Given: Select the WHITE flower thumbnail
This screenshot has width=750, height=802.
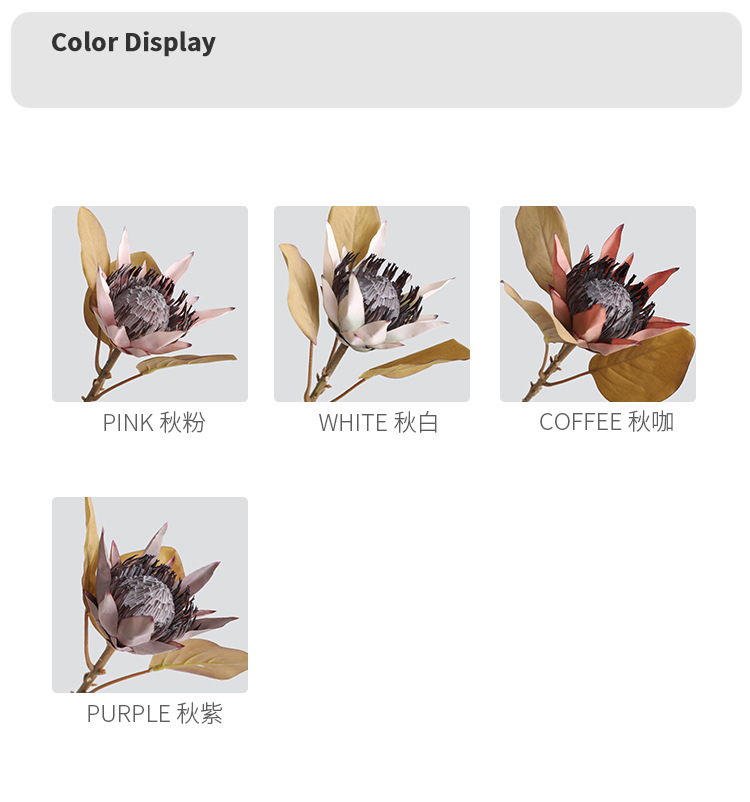Looking at the screenshot, I should [372, 304].
